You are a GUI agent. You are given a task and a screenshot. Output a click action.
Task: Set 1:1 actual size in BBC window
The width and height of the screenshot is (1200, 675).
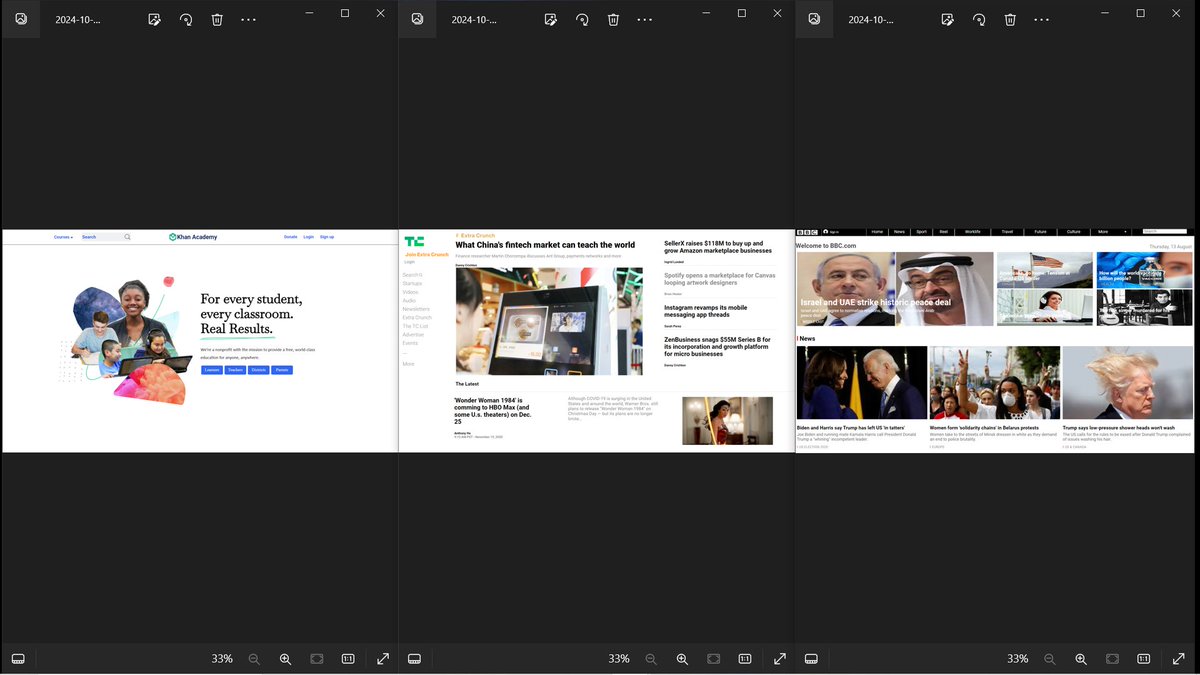[1144, 659]
